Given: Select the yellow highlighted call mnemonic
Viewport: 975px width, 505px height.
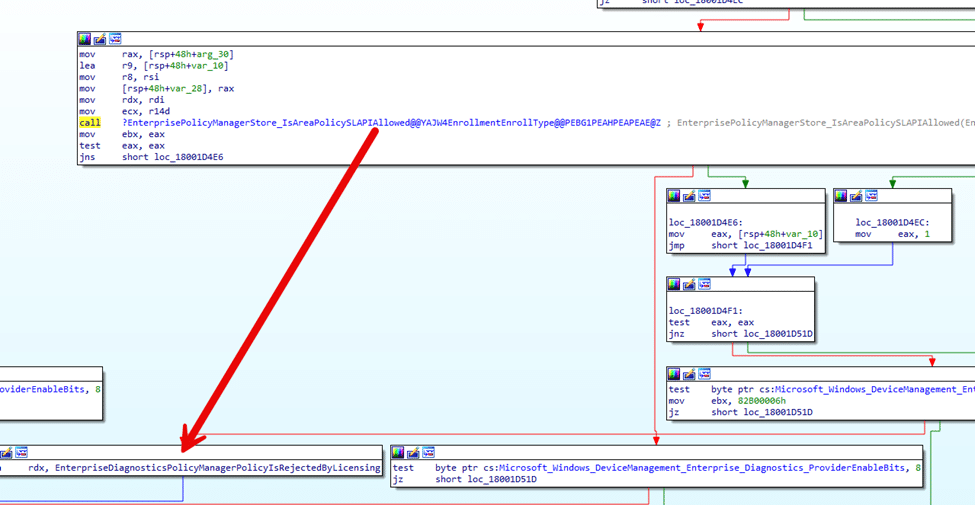Looking at the screenshot, I should pos(90,123).
